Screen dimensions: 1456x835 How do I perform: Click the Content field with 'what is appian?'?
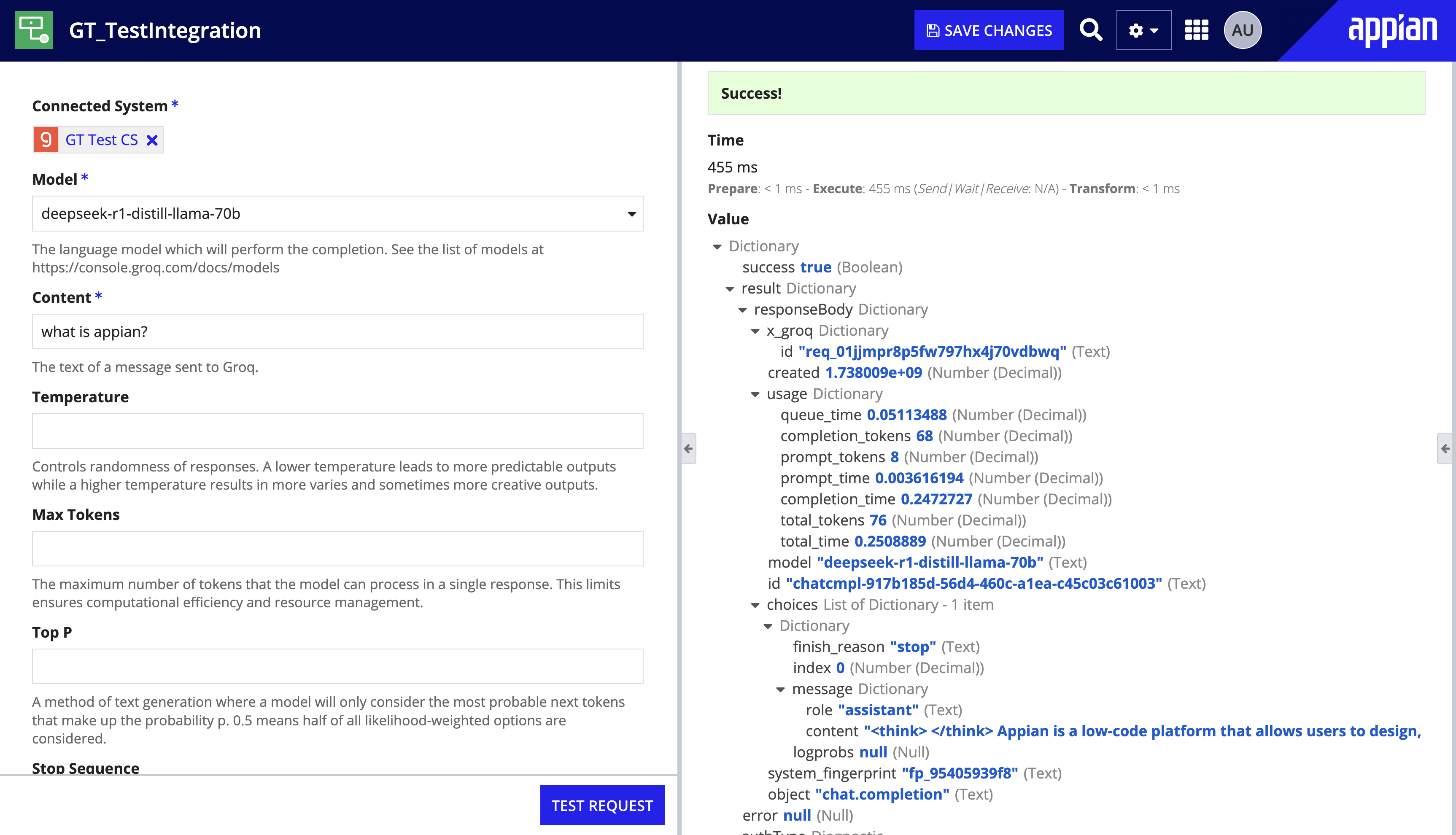pyautogui.click(x=338, y=331)
